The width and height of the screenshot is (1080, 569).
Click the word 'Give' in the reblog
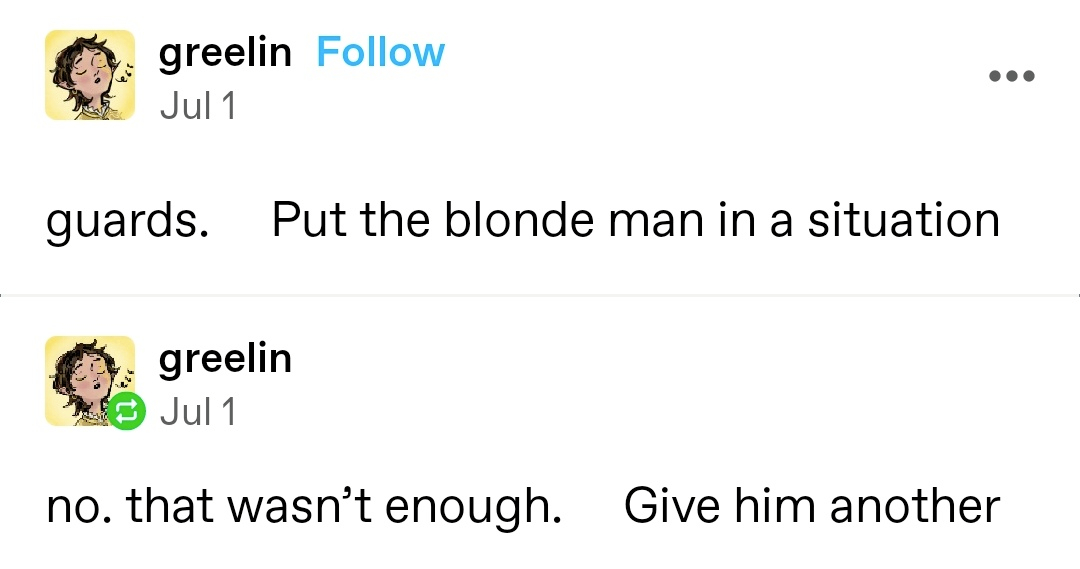(x=673, y=506)
